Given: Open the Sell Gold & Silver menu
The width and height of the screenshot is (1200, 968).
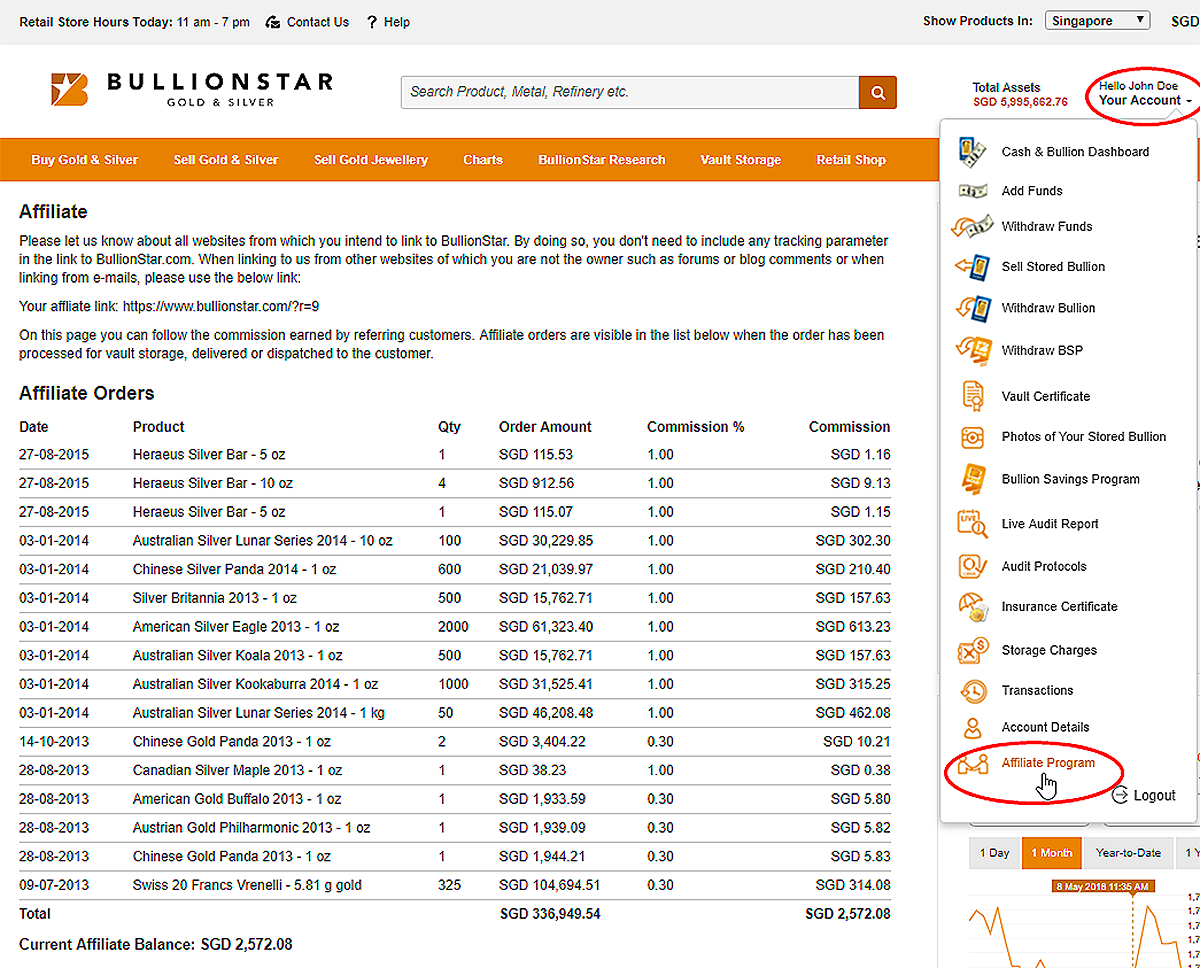Looking at the screenshot, I should pos(226,160).
